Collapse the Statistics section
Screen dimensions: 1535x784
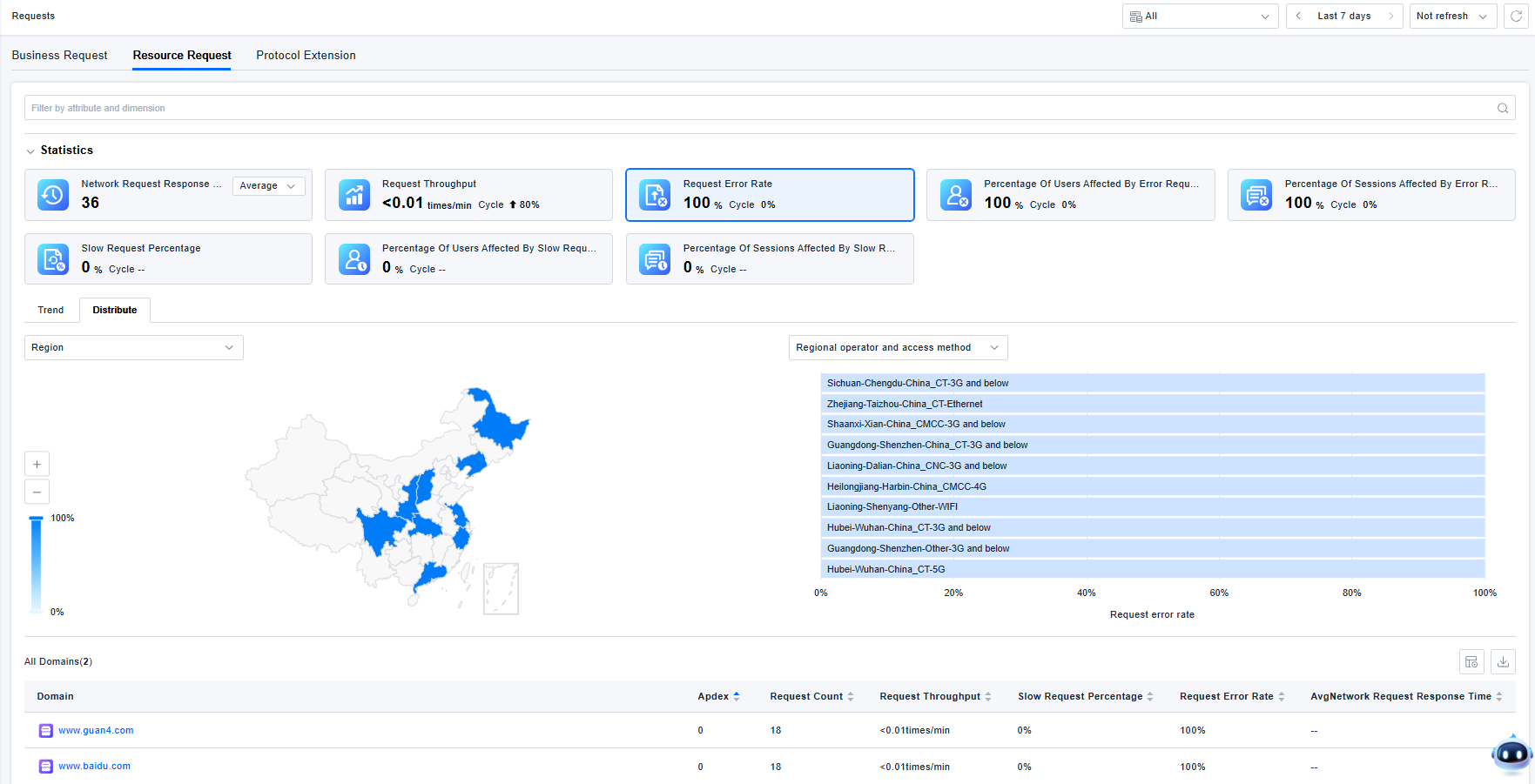[30, 151]
